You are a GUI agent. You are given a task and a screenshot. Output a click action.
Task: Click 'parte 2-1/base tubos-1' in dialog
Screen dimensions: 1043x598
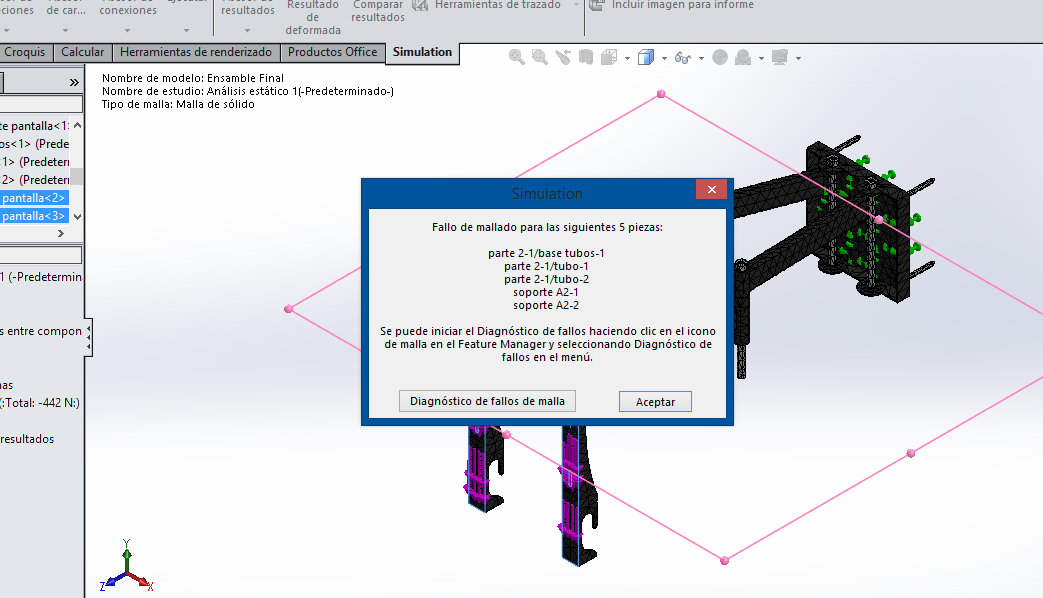pyautogui.click(x=546, y=253)
